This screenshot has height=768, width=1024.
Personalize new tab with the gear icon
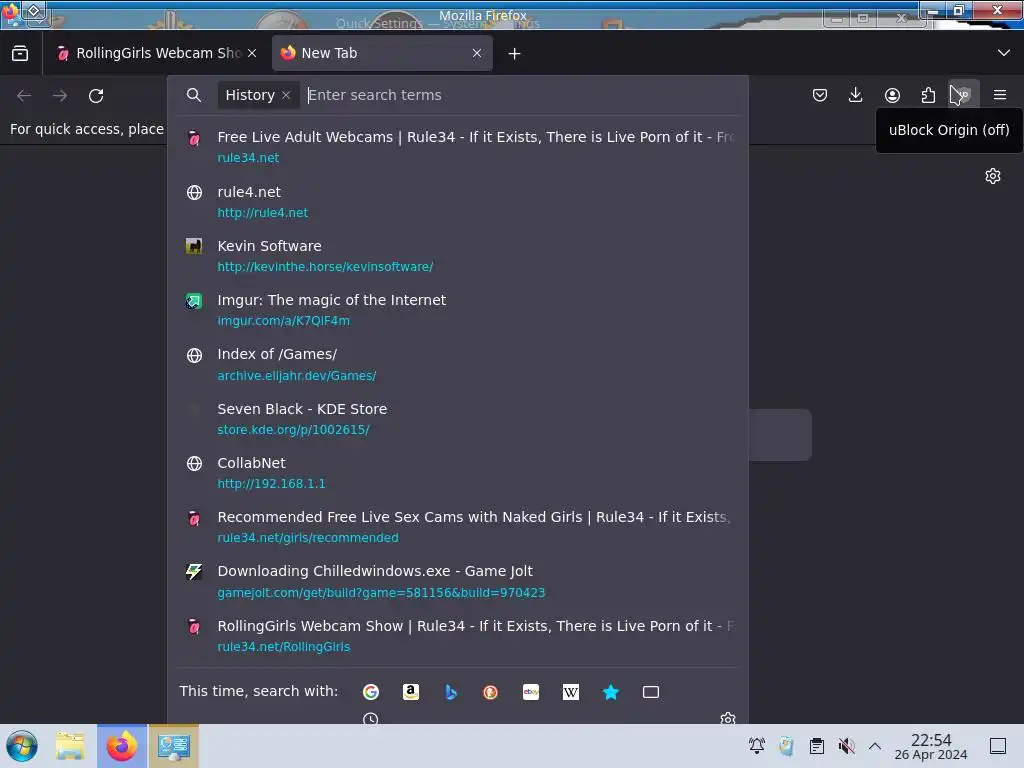click(x=993, y=176)
